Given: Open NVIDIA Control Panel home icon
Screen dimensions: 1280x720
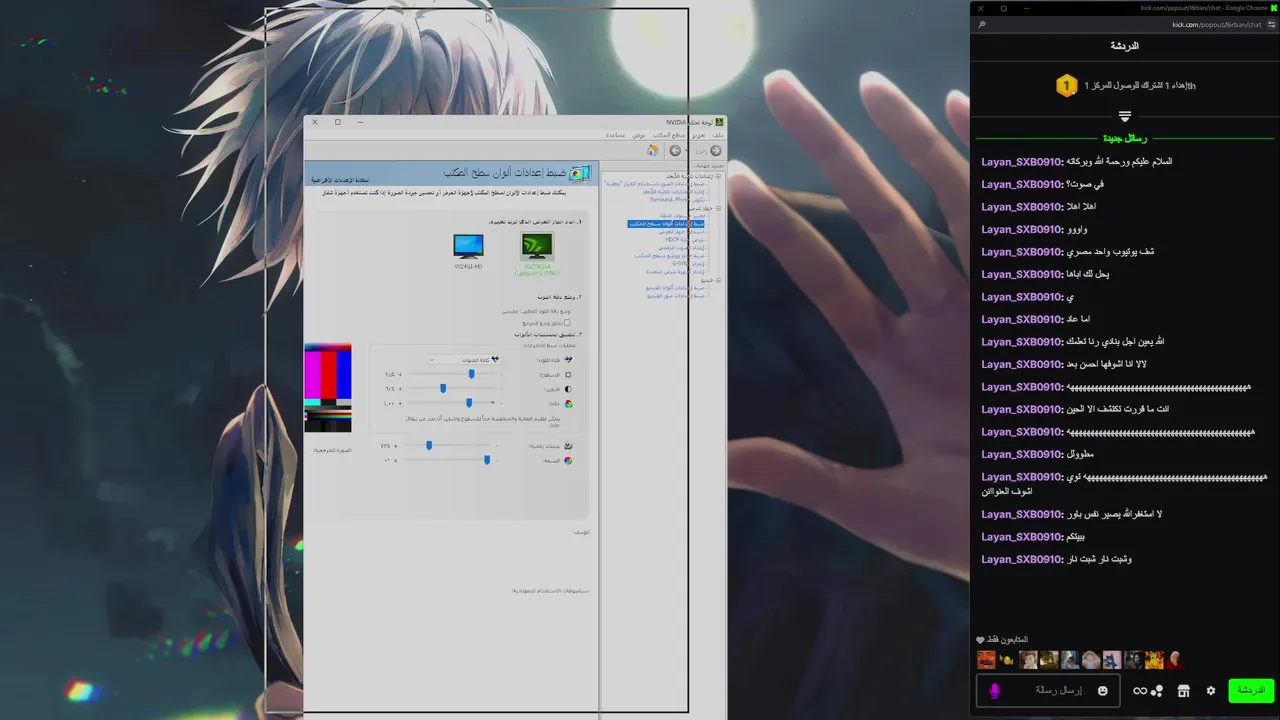Looking at the screenshot, I should click(x=653, y=150).
